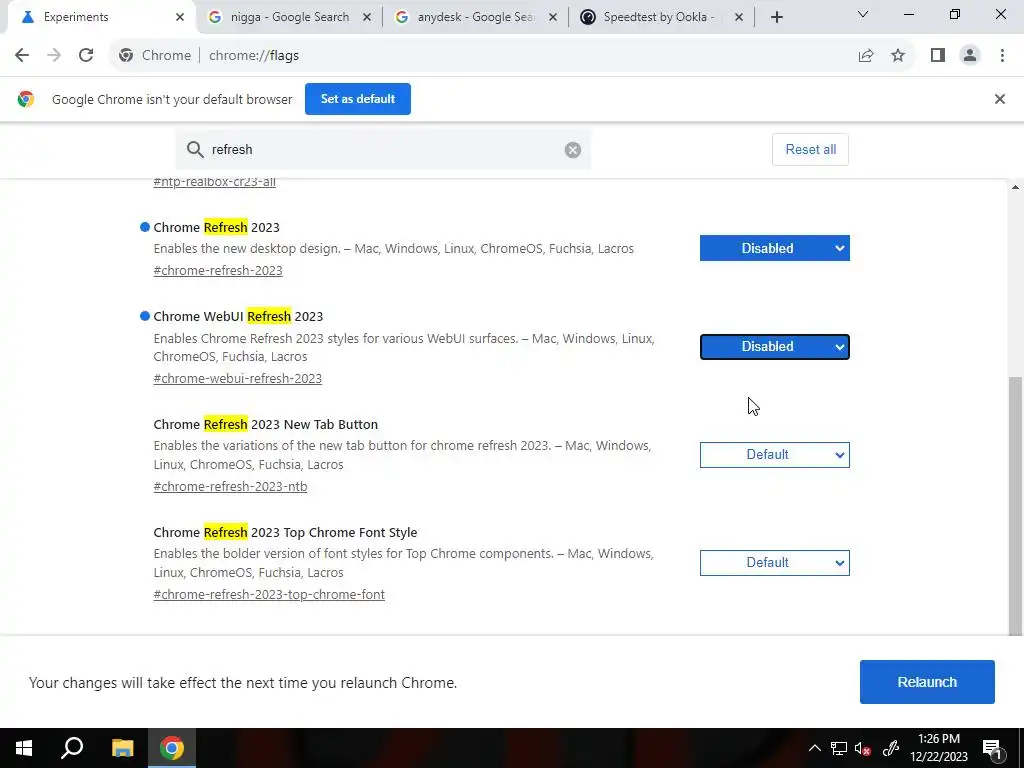Screen dimensions: 1024x768
Task: Open the #chrome-refresh-2023-ntb link
Action: 231,487
